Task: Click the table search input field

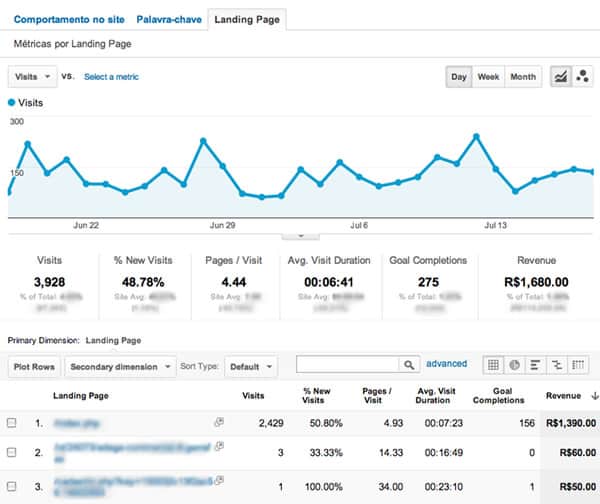Action: pyautogui.click(x=347, y=365)
